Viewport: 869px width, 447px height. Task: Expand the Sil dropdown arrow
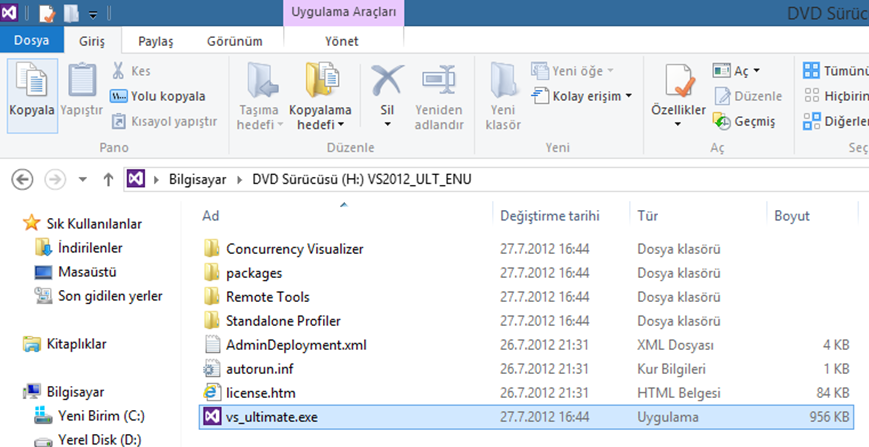click(387, 124)
